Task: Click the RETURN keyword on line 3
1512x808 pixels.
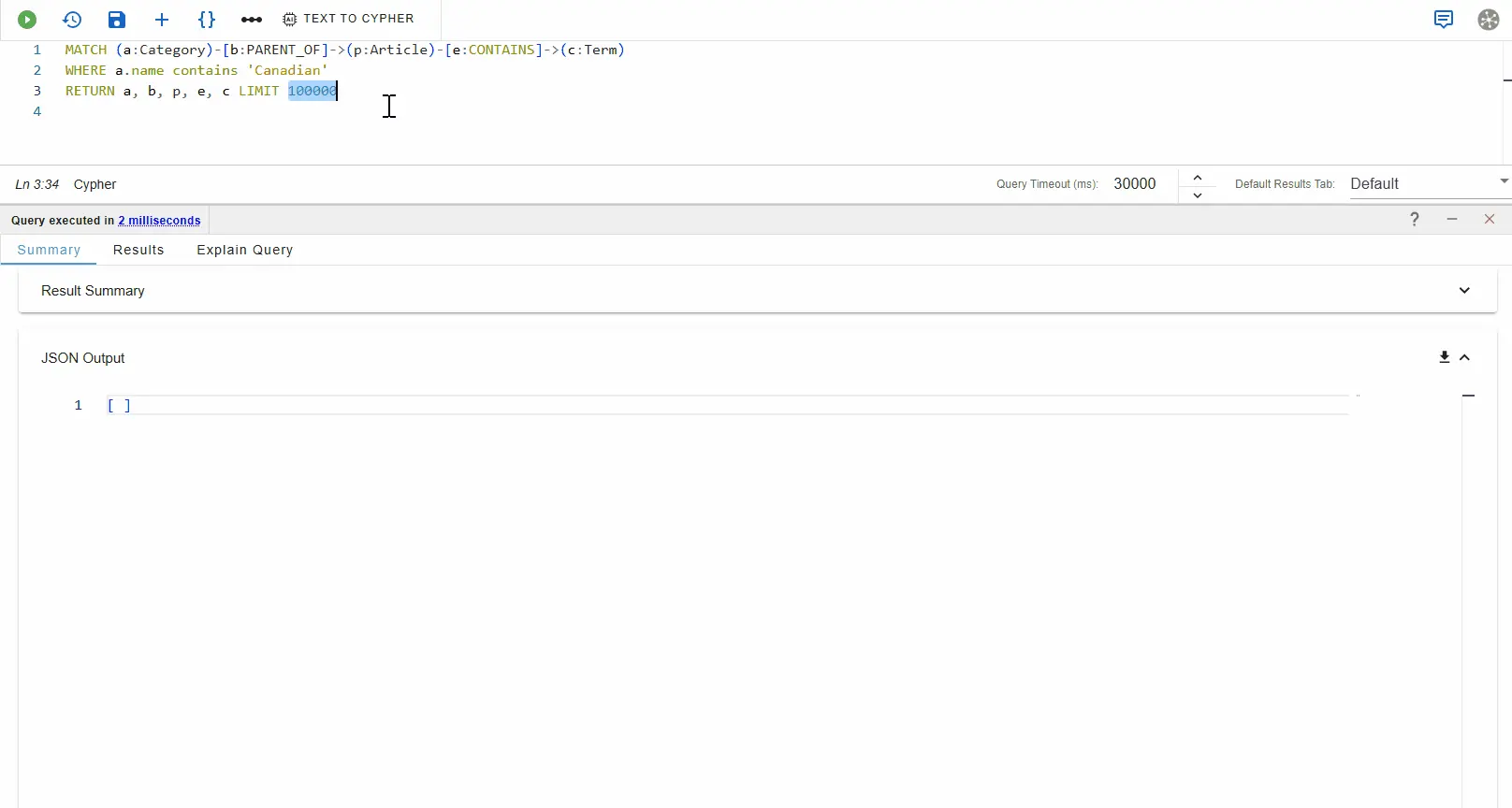Action: [90, 91]
